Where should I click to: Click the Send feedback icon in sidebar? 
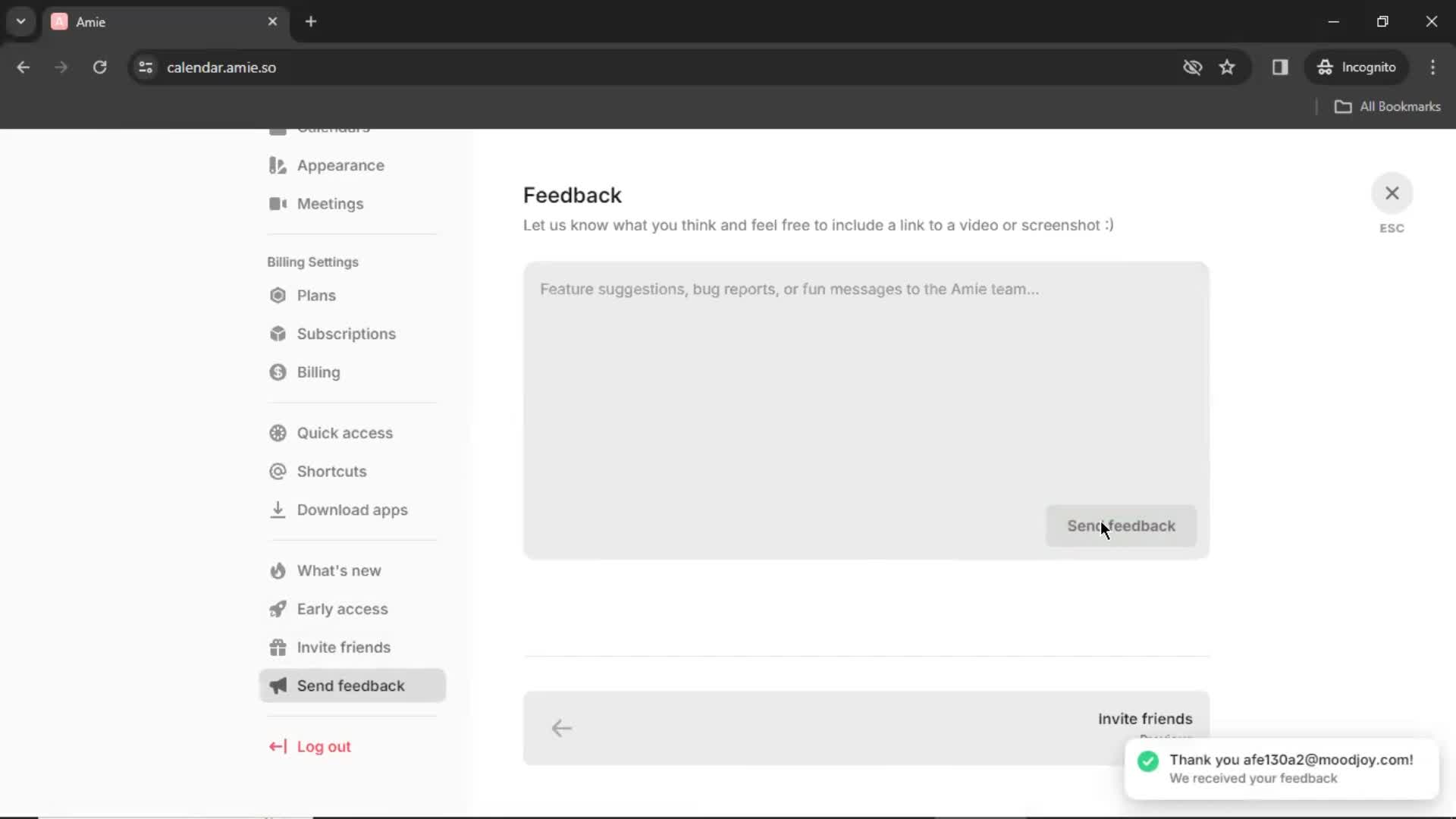tap(278, 685)
